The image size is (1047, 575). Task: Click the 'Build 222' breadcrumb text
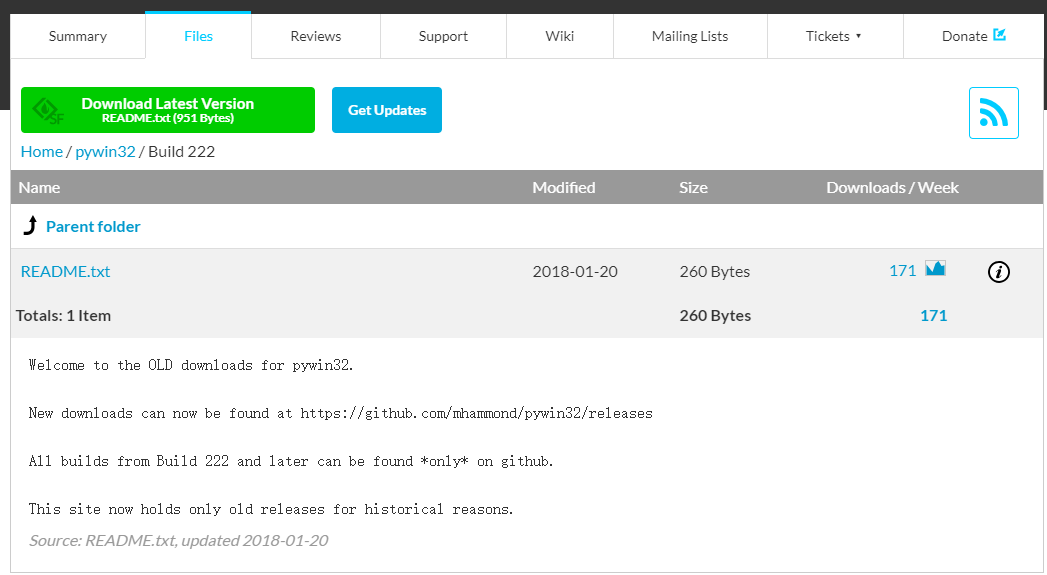click(182, 152)
